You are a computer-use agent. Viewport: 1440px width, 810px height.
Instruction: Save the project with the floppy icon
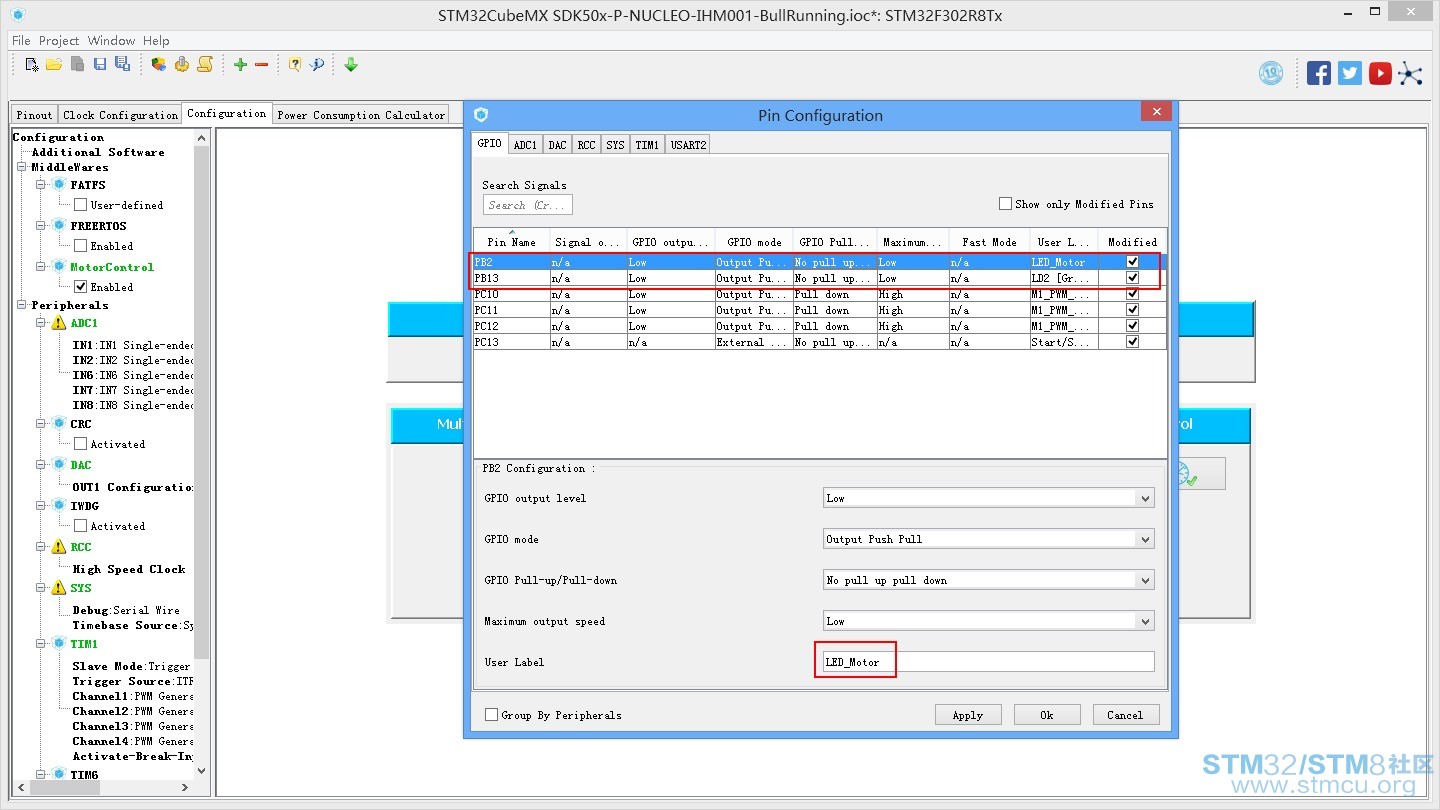click(100, 65)
